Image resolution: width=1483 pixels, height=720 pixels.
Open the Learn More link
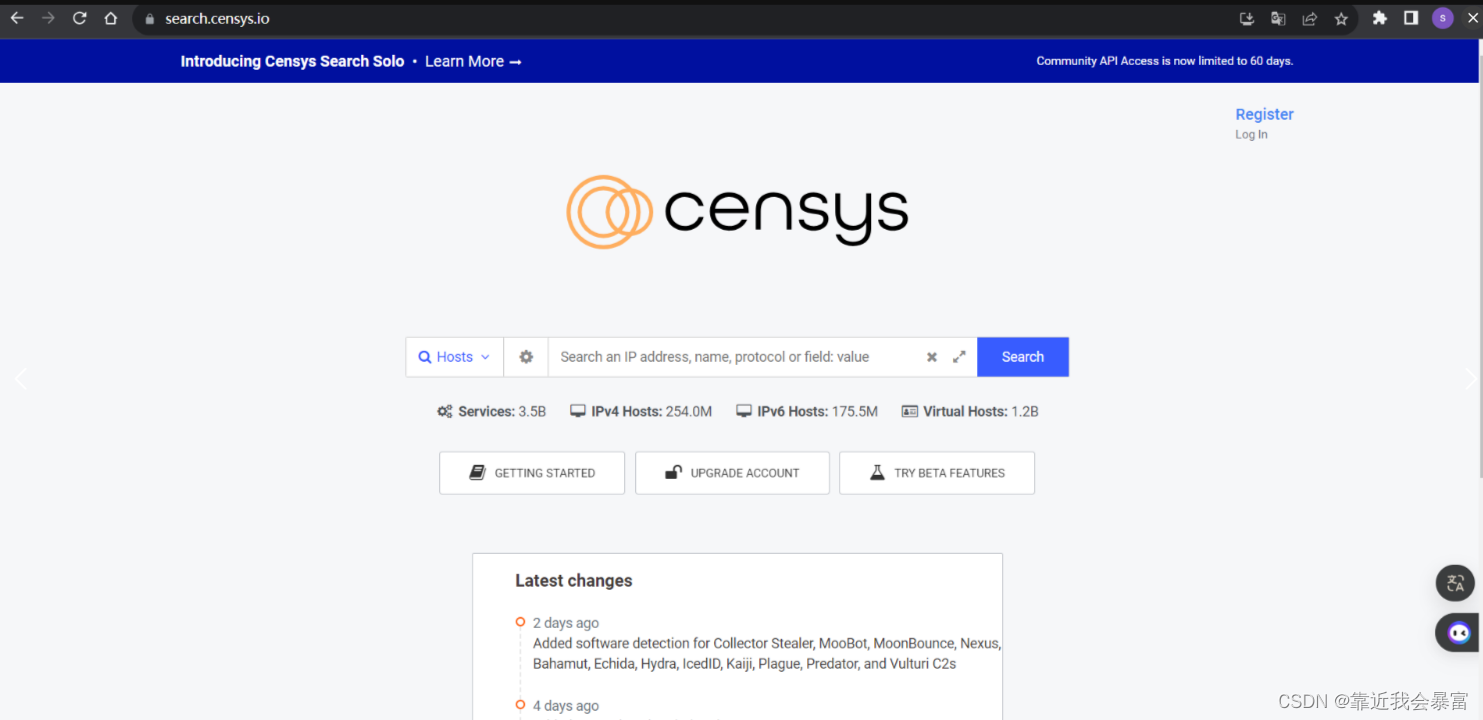click(473, 61)
